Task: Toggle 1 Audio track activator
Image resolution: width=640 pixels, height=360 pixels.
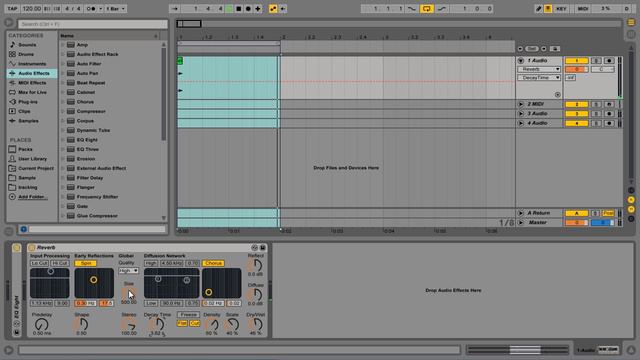Action: pos(576,61)
